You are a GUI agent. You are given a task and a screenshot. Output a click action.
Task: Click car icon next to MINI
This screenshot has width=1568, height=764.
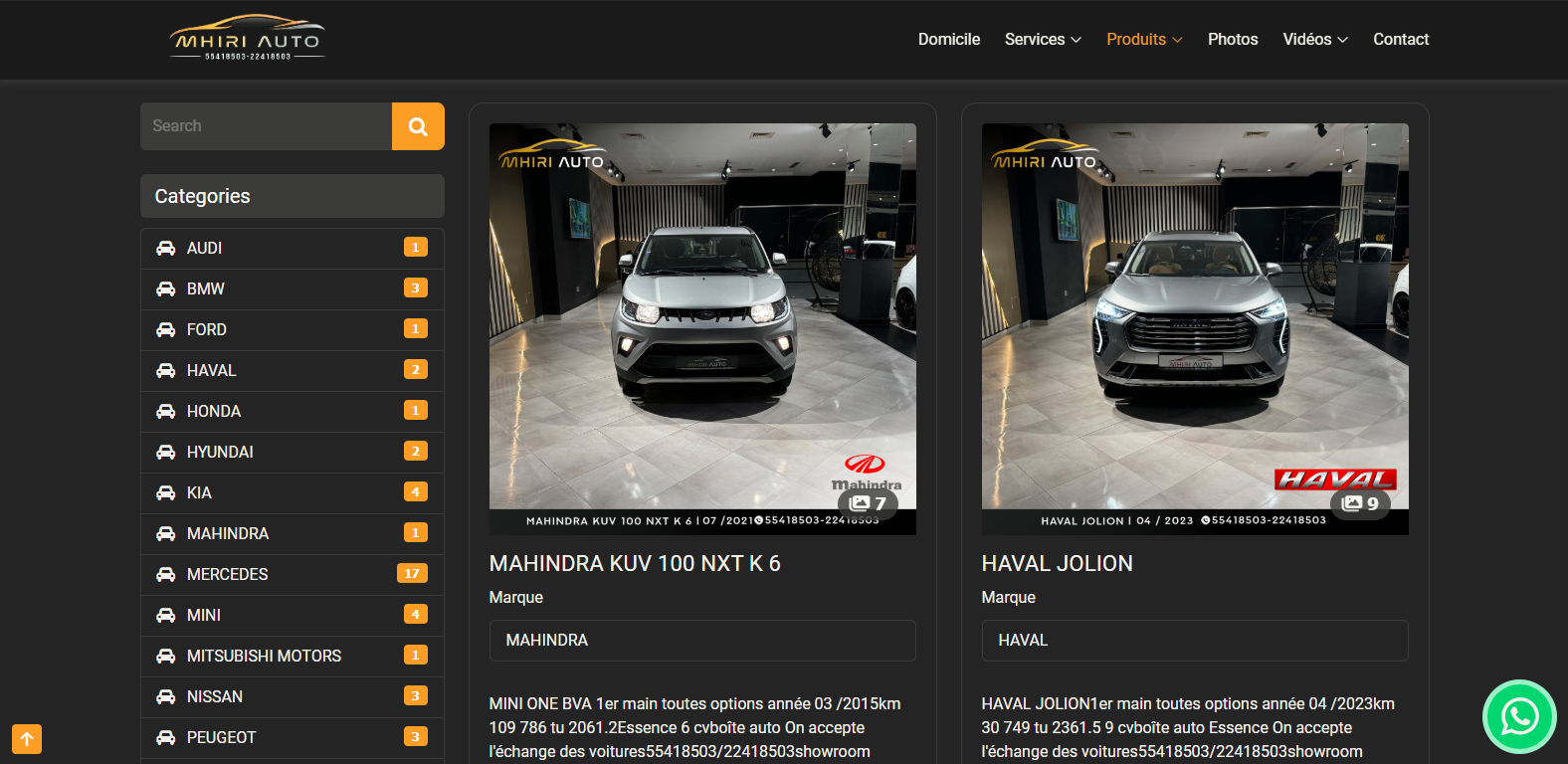click(x=165, y=615)
